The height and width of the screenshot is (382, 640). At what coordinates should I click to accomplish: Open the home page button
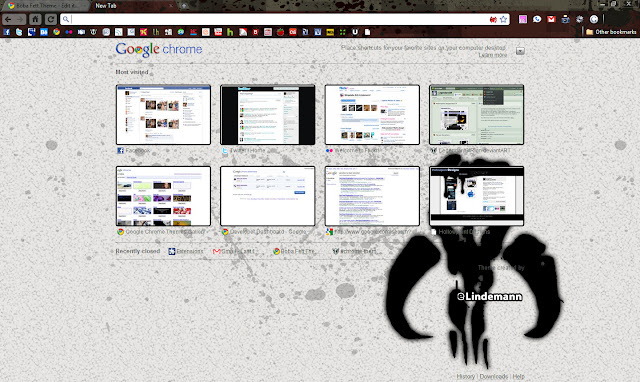tap(36, 19)
